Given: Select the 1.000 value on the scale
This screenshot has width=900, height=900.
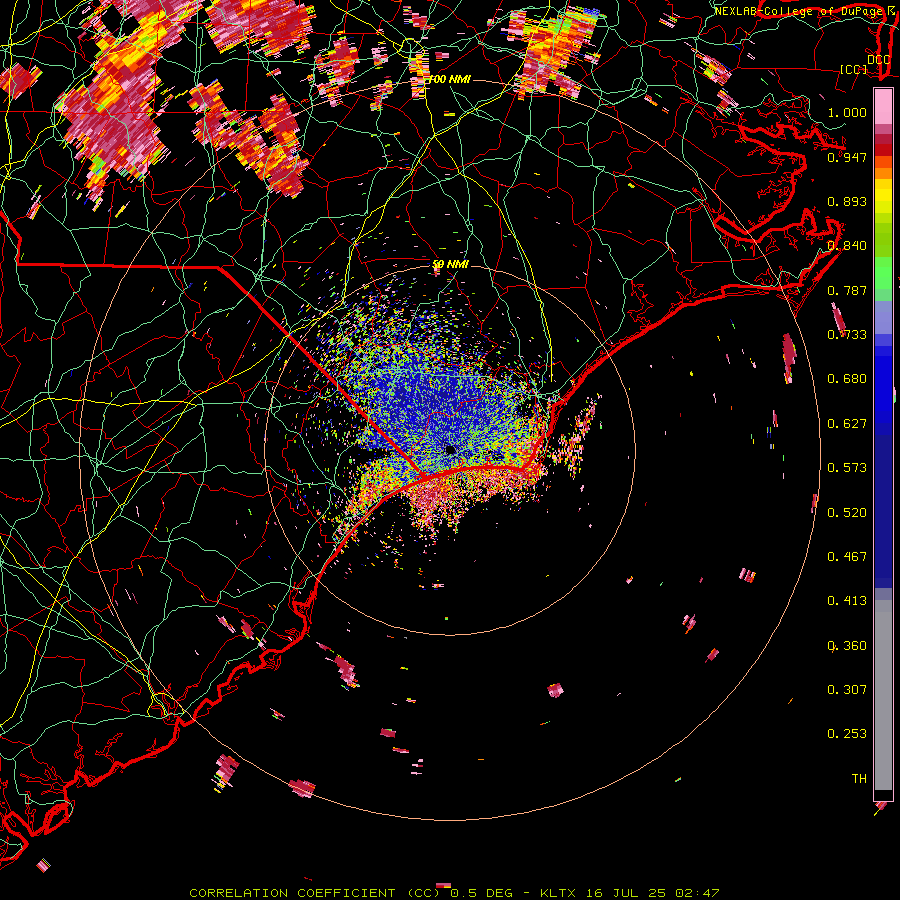Looking at the screenshot, I should 847,112.
